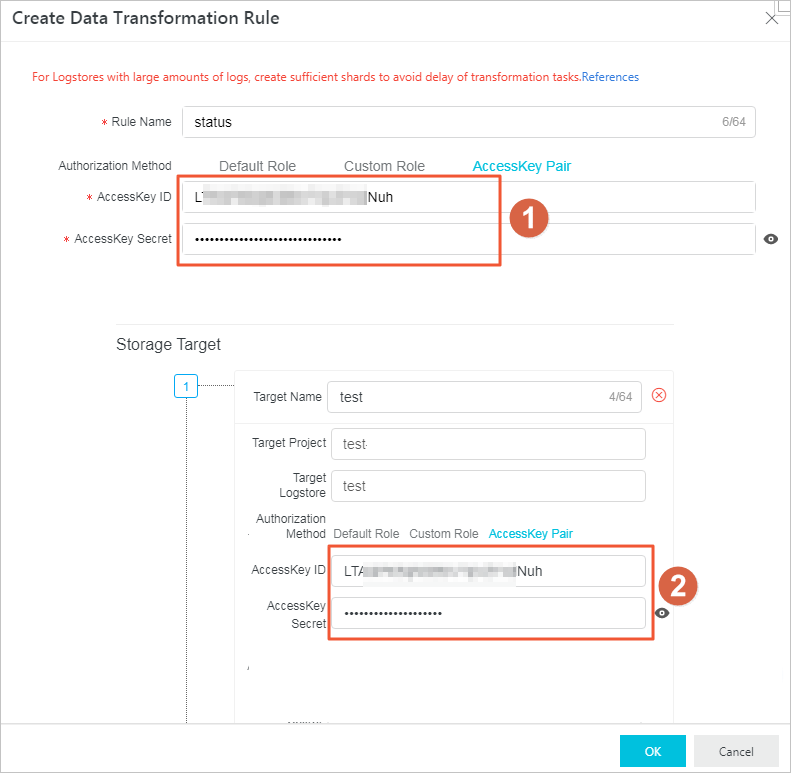791x773 pixels.
Task: Show the storage target AccessKey Secret via the eye icon
Action: [662, 613]
